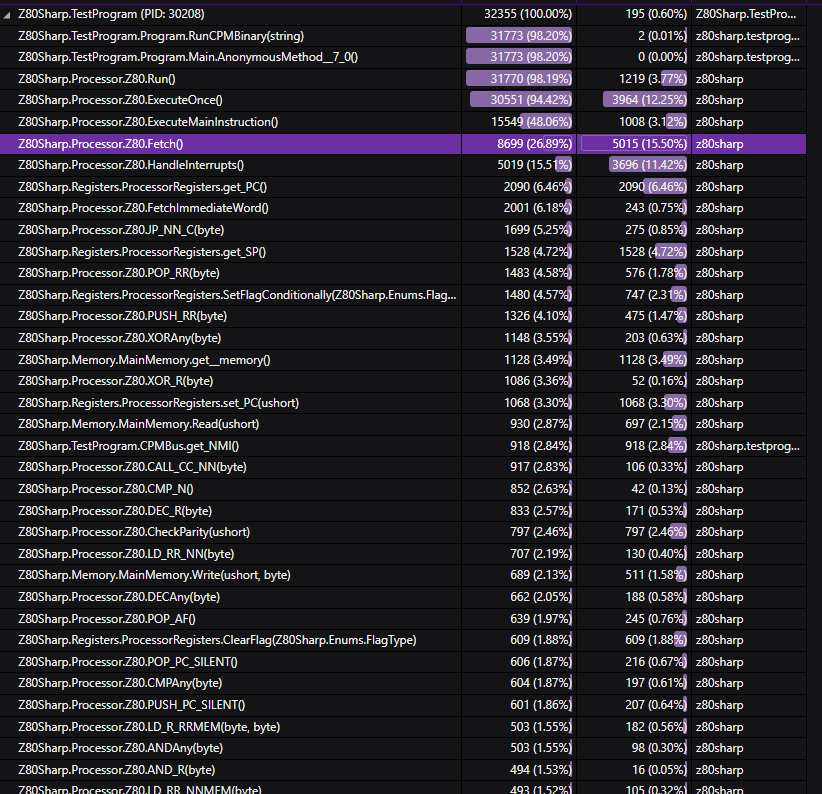Select the Z80.LD_R_RRMEM(byte, byte) row
Viewport: 822px width, 794px height.
point(403,726)
